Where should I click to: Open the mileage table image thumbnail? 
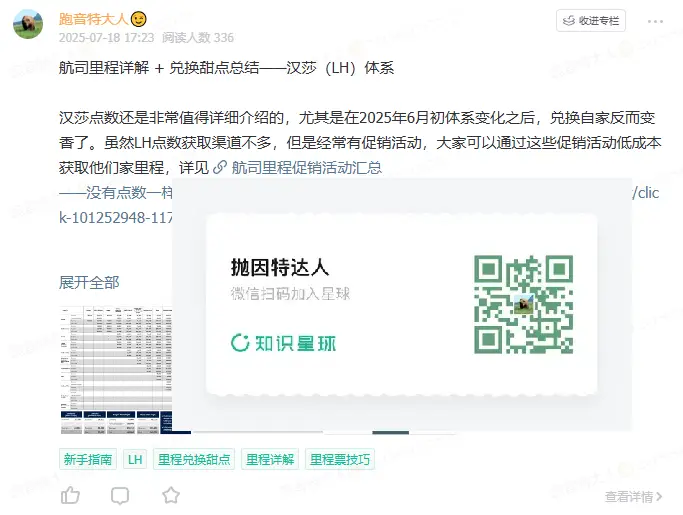(x=116, y=370)
